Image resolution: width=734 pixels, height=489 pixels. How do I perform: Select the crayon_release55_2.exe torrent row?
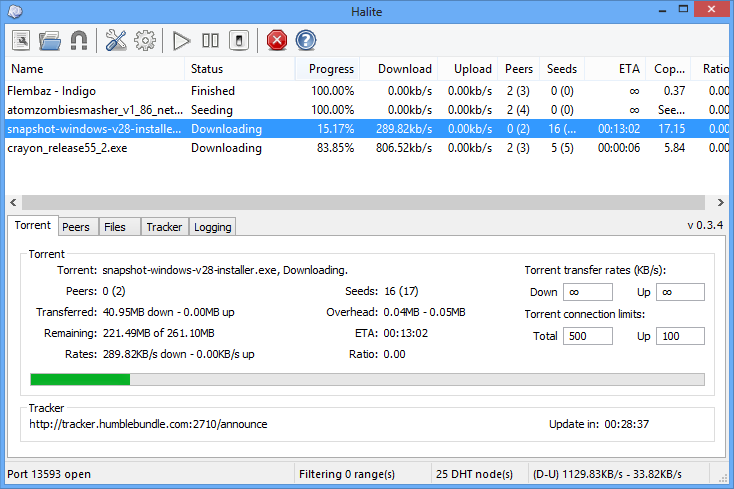tap(95, 148)
